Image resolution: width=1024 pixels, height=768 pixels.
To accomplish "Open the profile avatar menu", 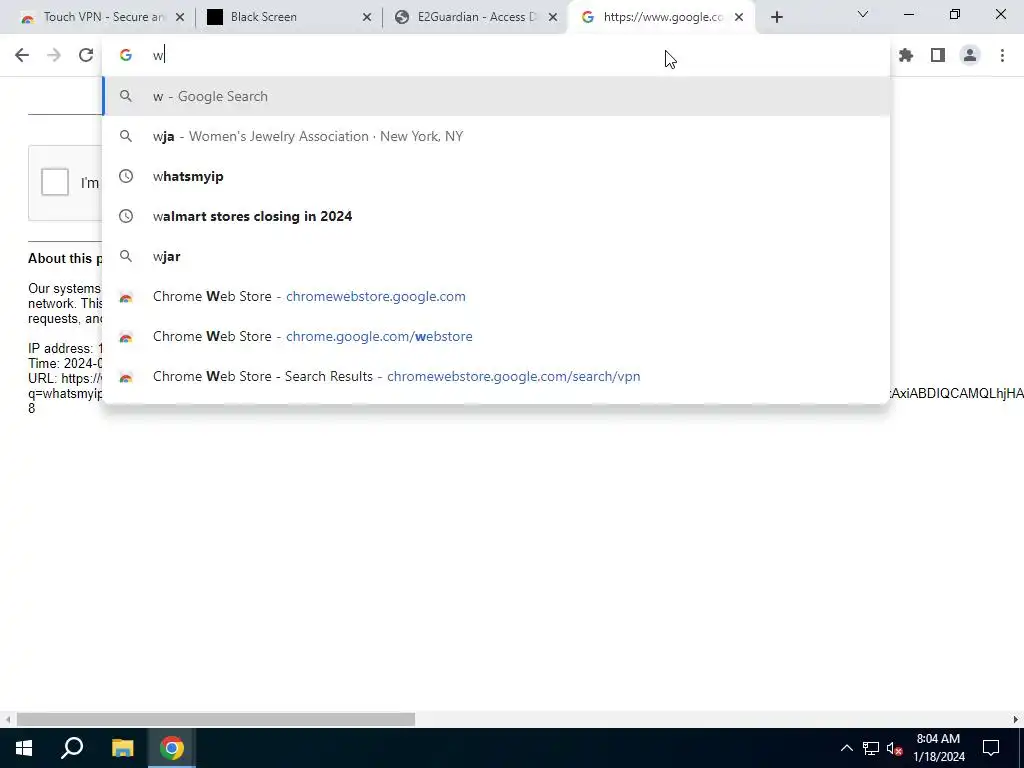I will click(x=970, y=56).
